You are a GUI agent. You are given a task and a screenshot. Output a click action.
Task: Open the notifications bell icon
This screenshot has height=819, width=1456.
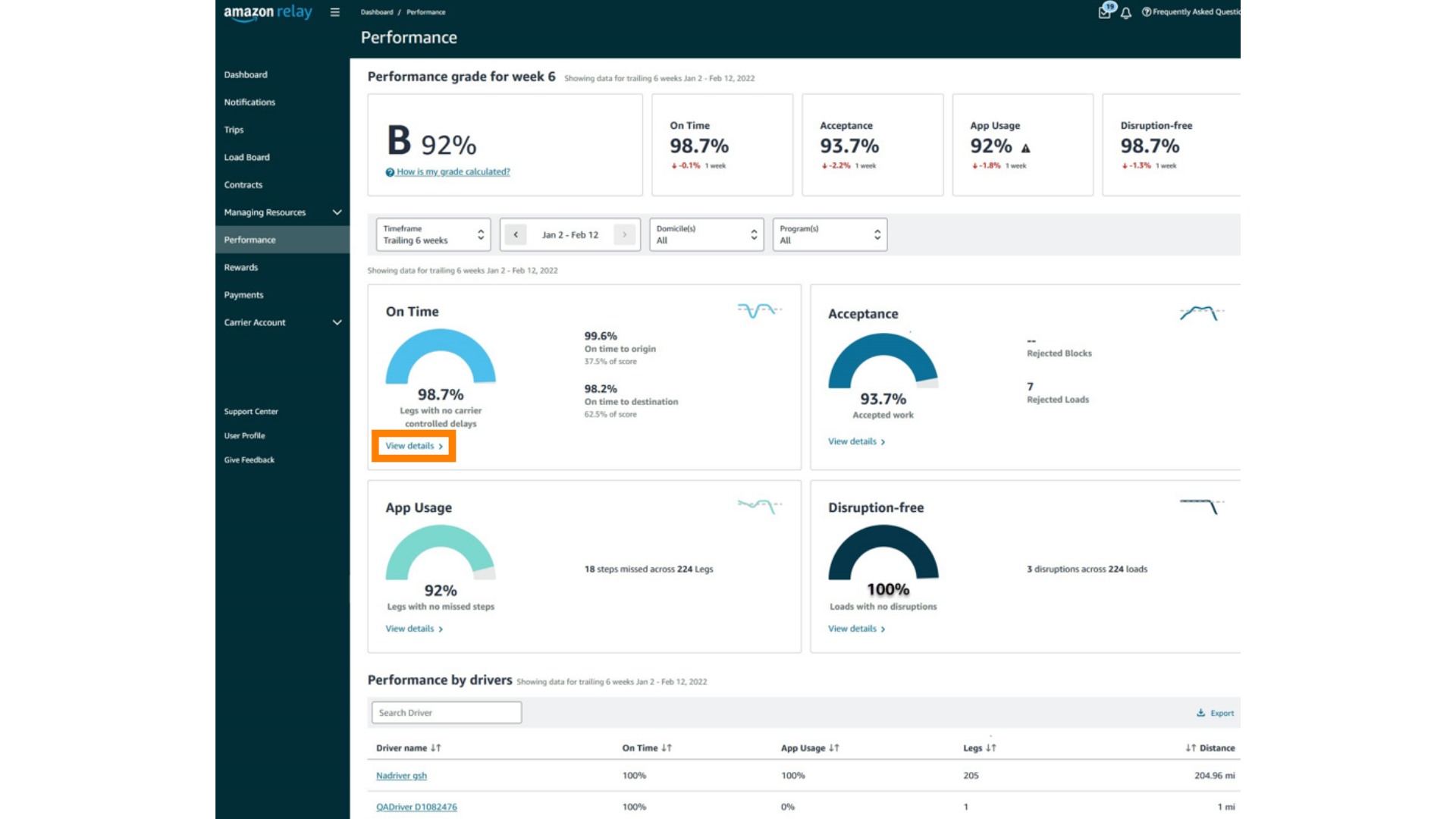1126,13
